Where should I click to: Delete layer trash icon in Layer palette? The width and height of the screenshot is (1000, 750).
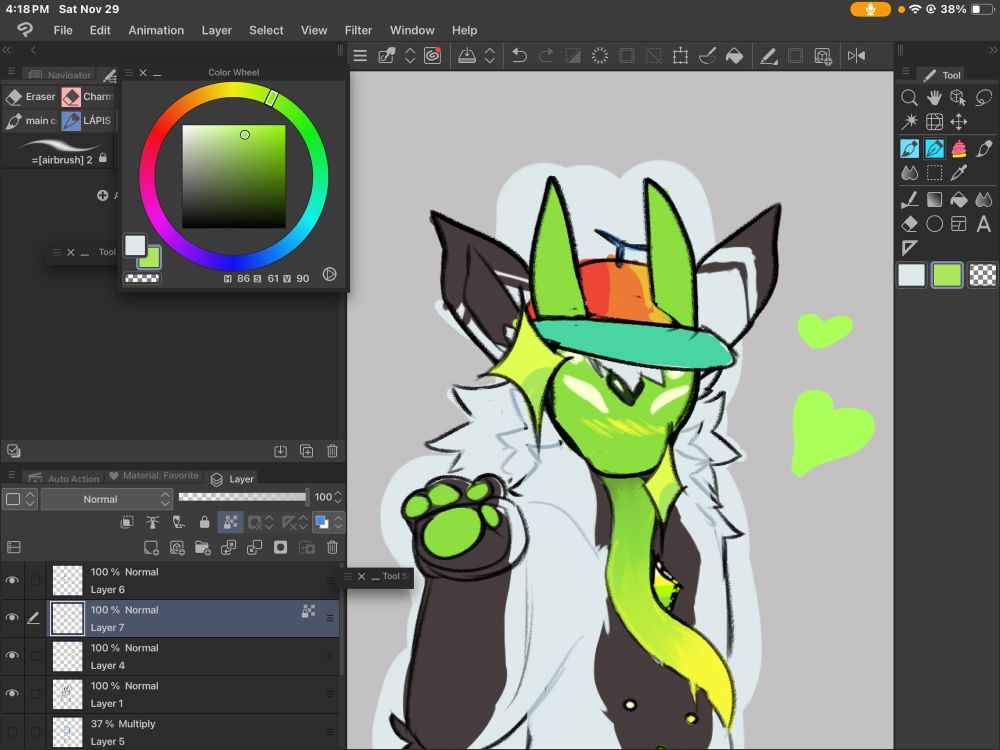coord(332,548)
